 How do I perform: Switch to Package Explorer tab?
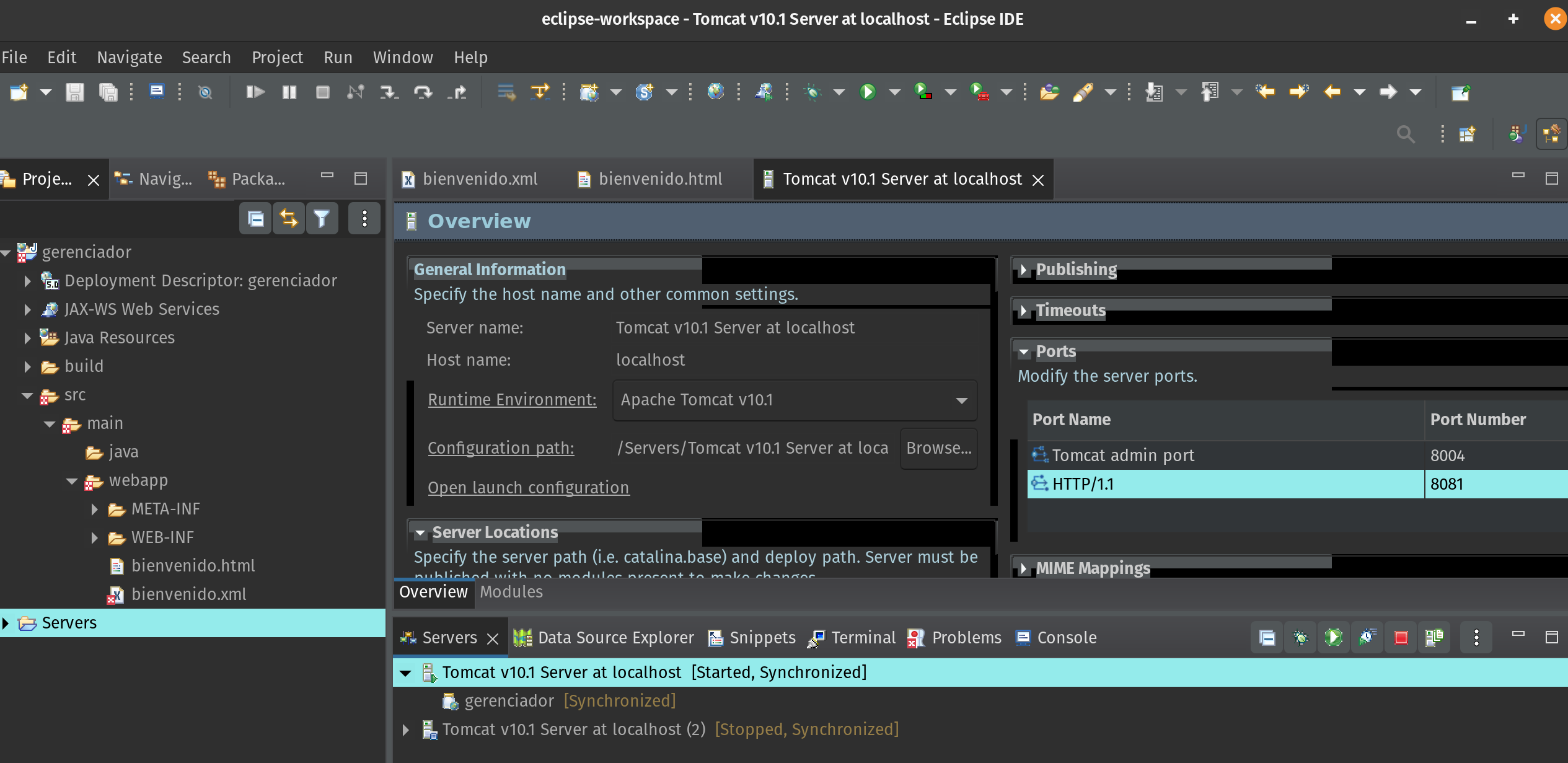(x=248, y=179)
